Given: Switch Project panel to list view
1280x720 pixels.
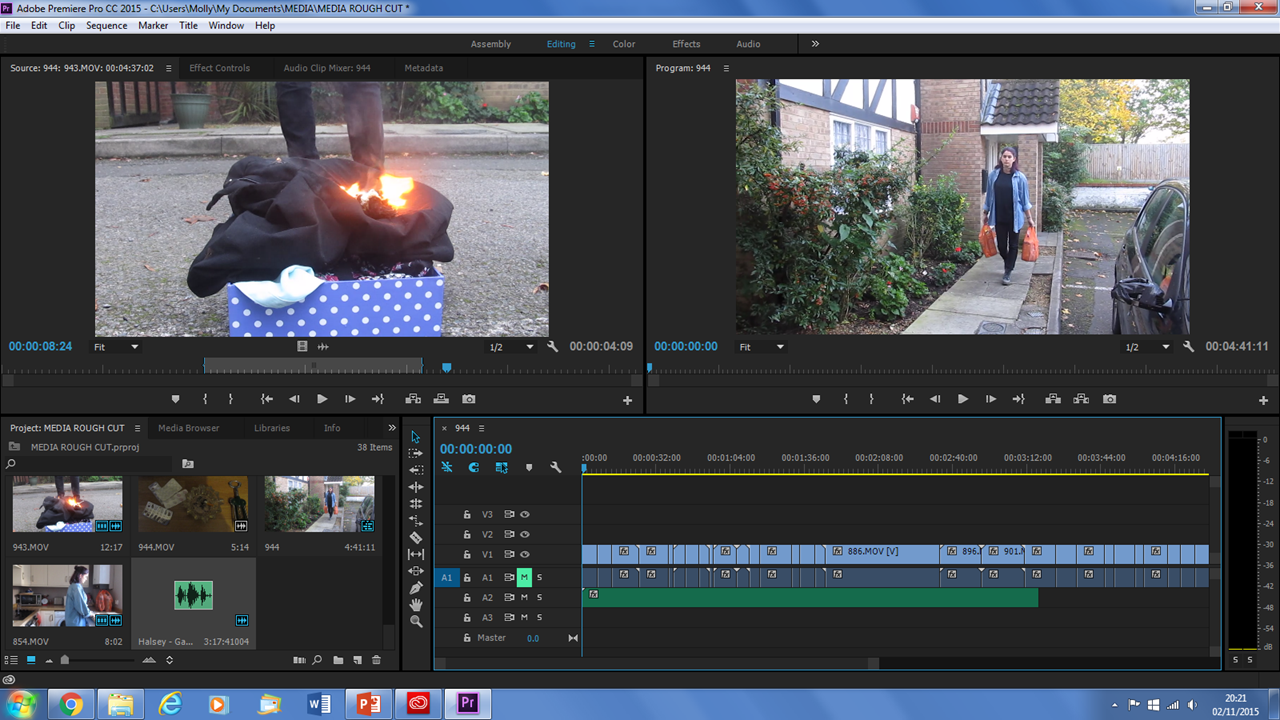Looking at the screenshot, I should click(12, 660).
